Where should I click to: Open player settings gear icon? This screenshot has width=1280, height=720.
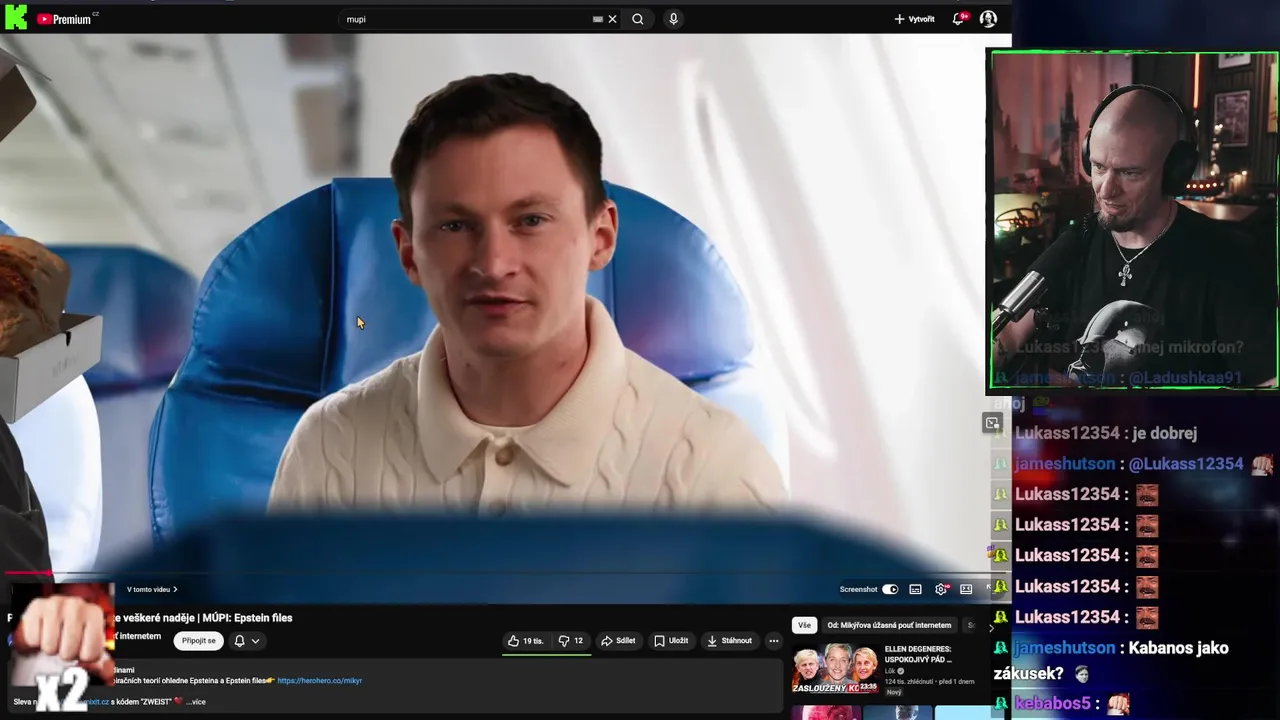(941, 590)
